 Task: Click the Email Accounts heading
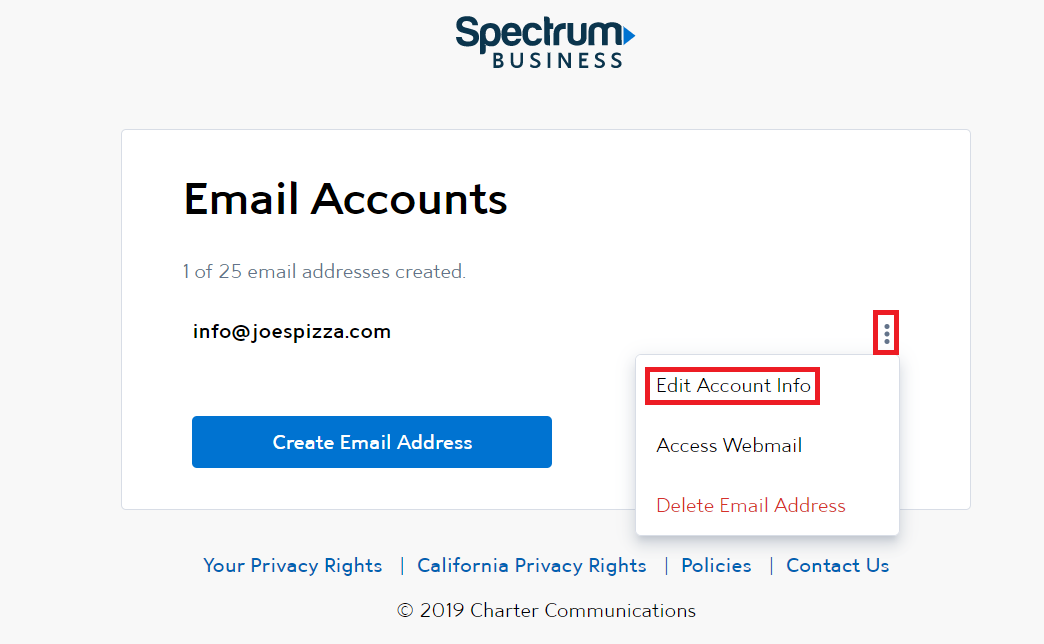[346, 200]
